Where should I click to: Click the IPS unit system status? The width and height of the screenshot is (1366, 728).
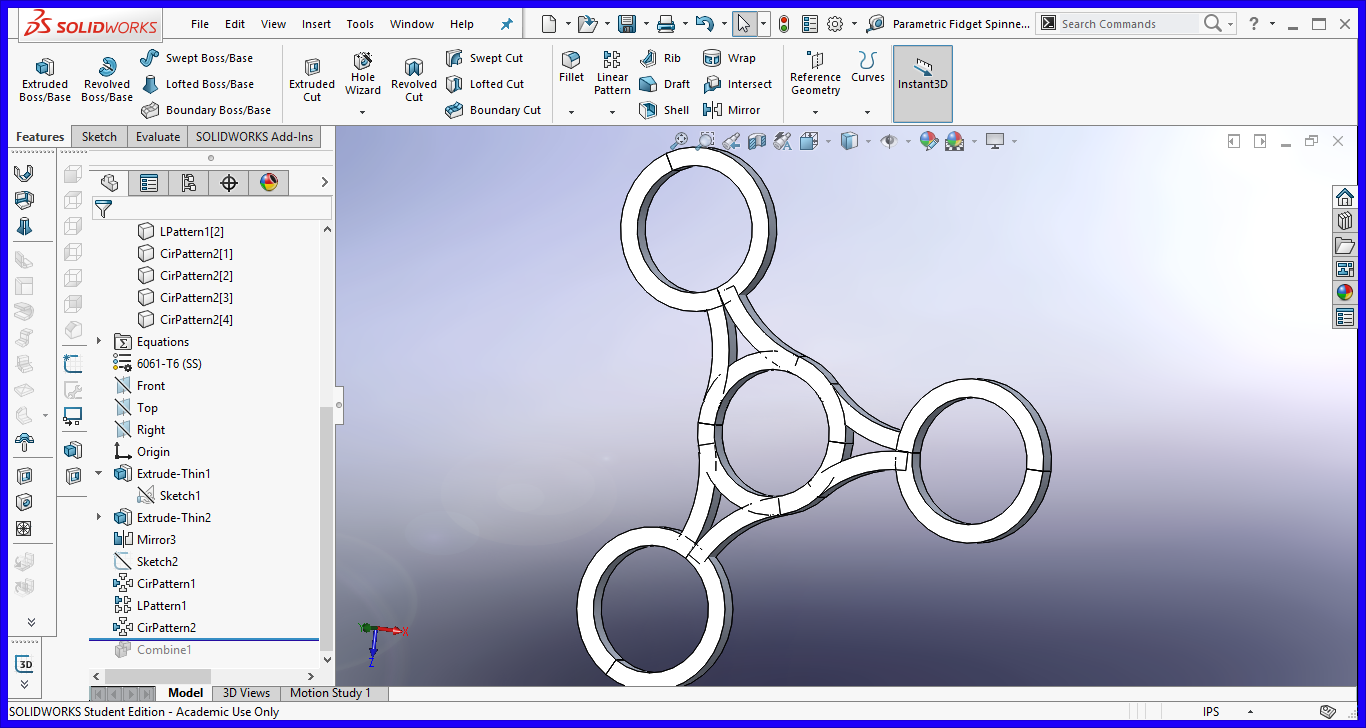[x=1212, y=712]
